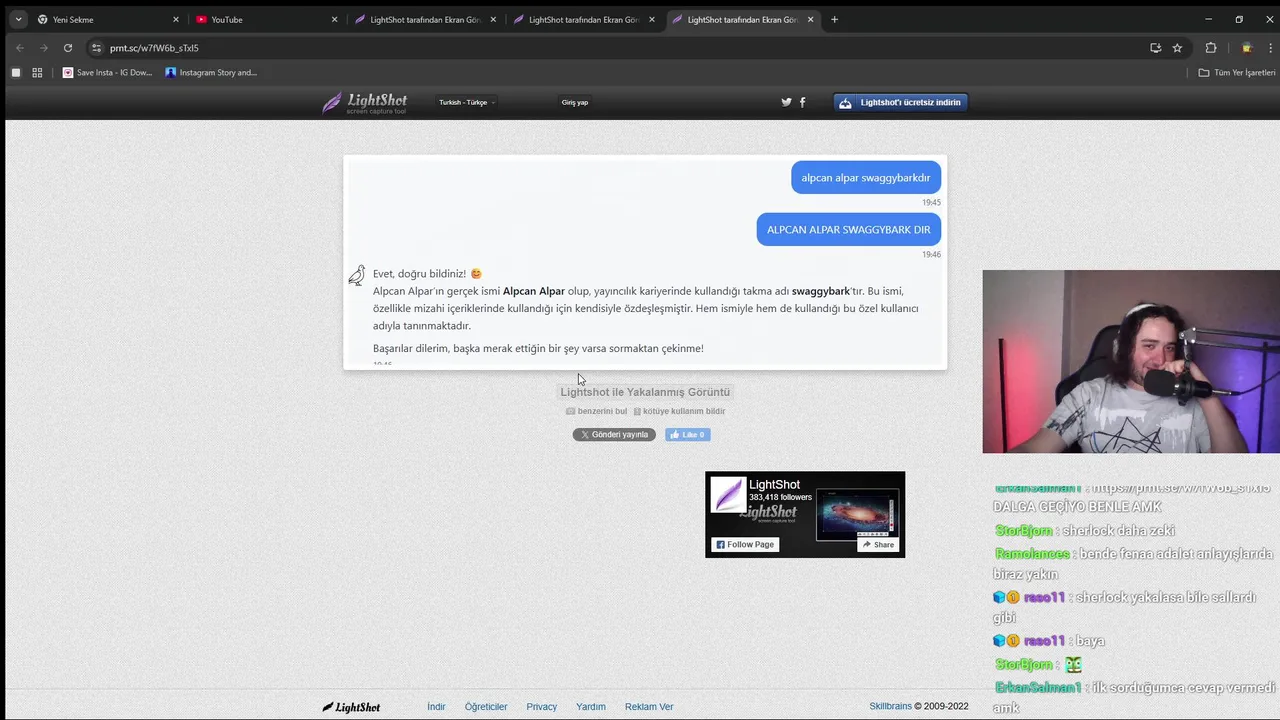Screen dimensions: 1280x720
Task: Click Follow Page in Facebook widget
Action: pos(744,544)
